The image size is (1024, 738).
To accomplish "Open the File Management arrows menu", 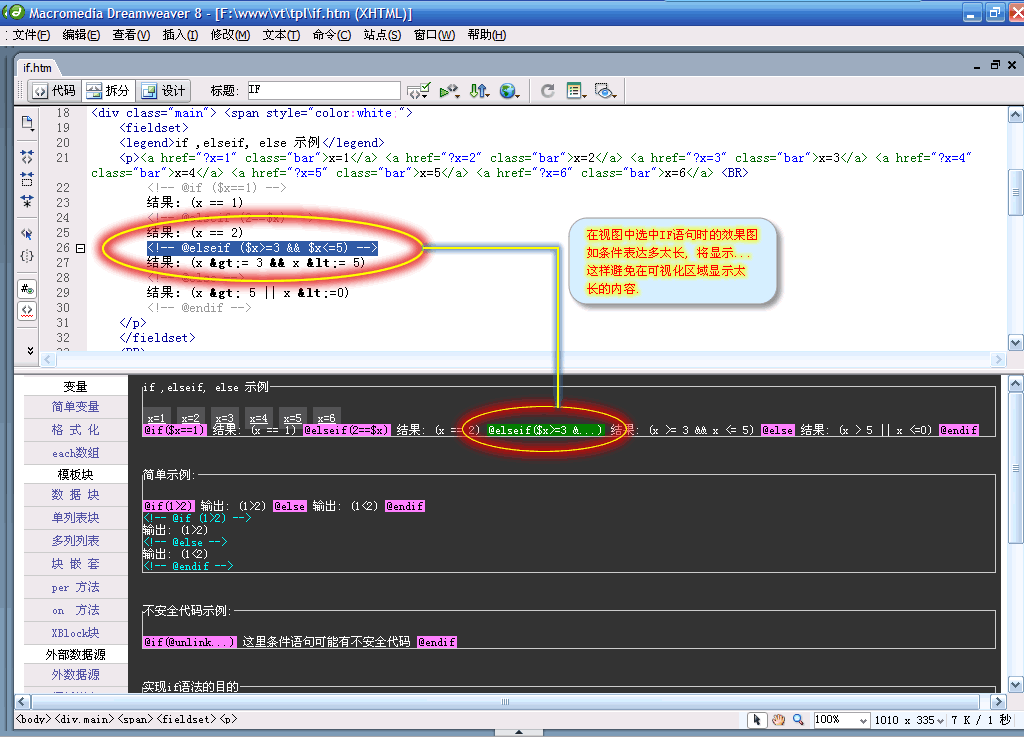I will click(479, 91).
